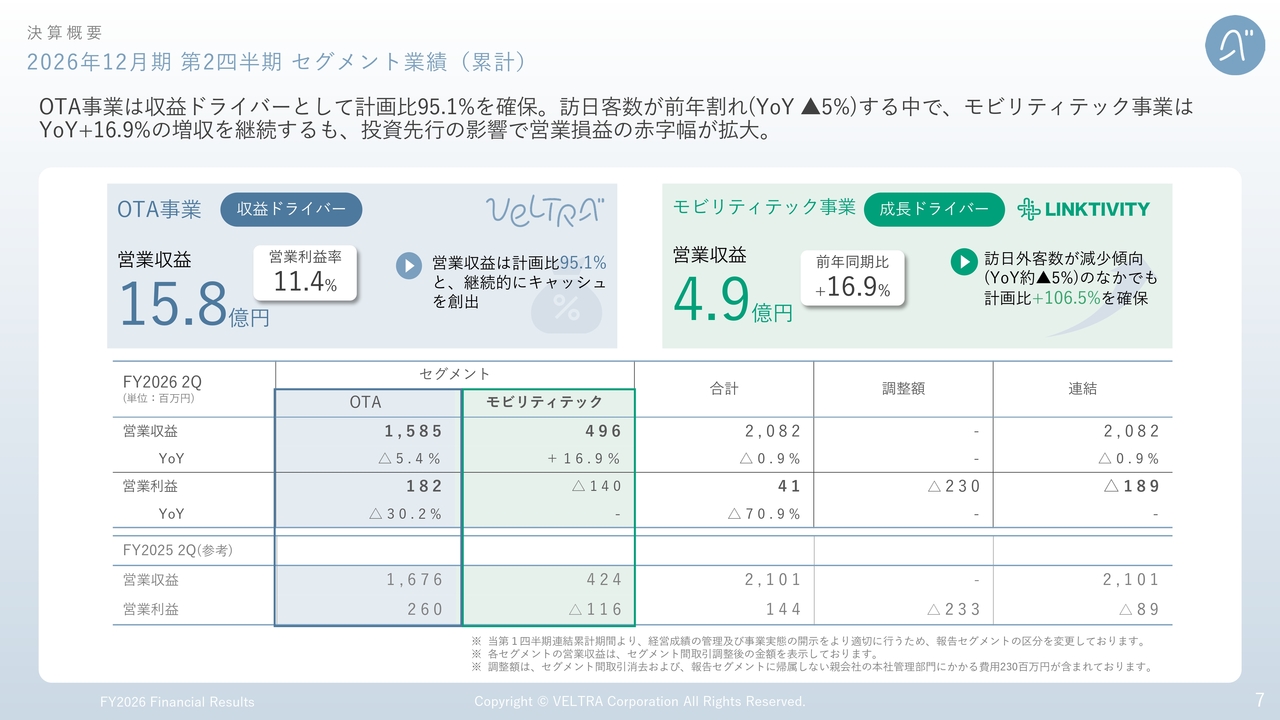This screenshot has width=1280, height=720.
Task: Select the 収益ドライバー pill
Action: click(291, 209)
